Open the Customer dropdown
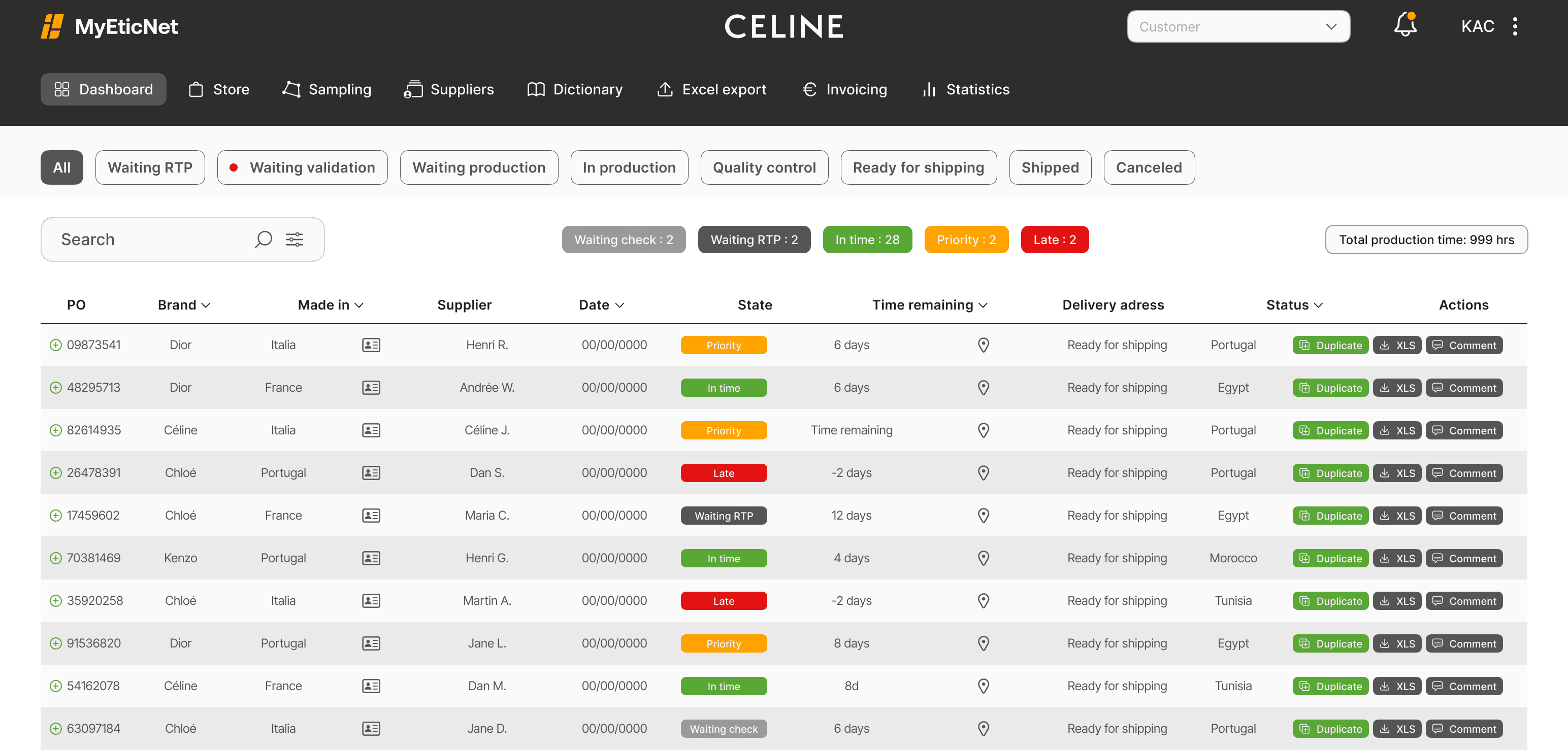This screenshot has height=750, width=1568. click(x=1237, y=26)
